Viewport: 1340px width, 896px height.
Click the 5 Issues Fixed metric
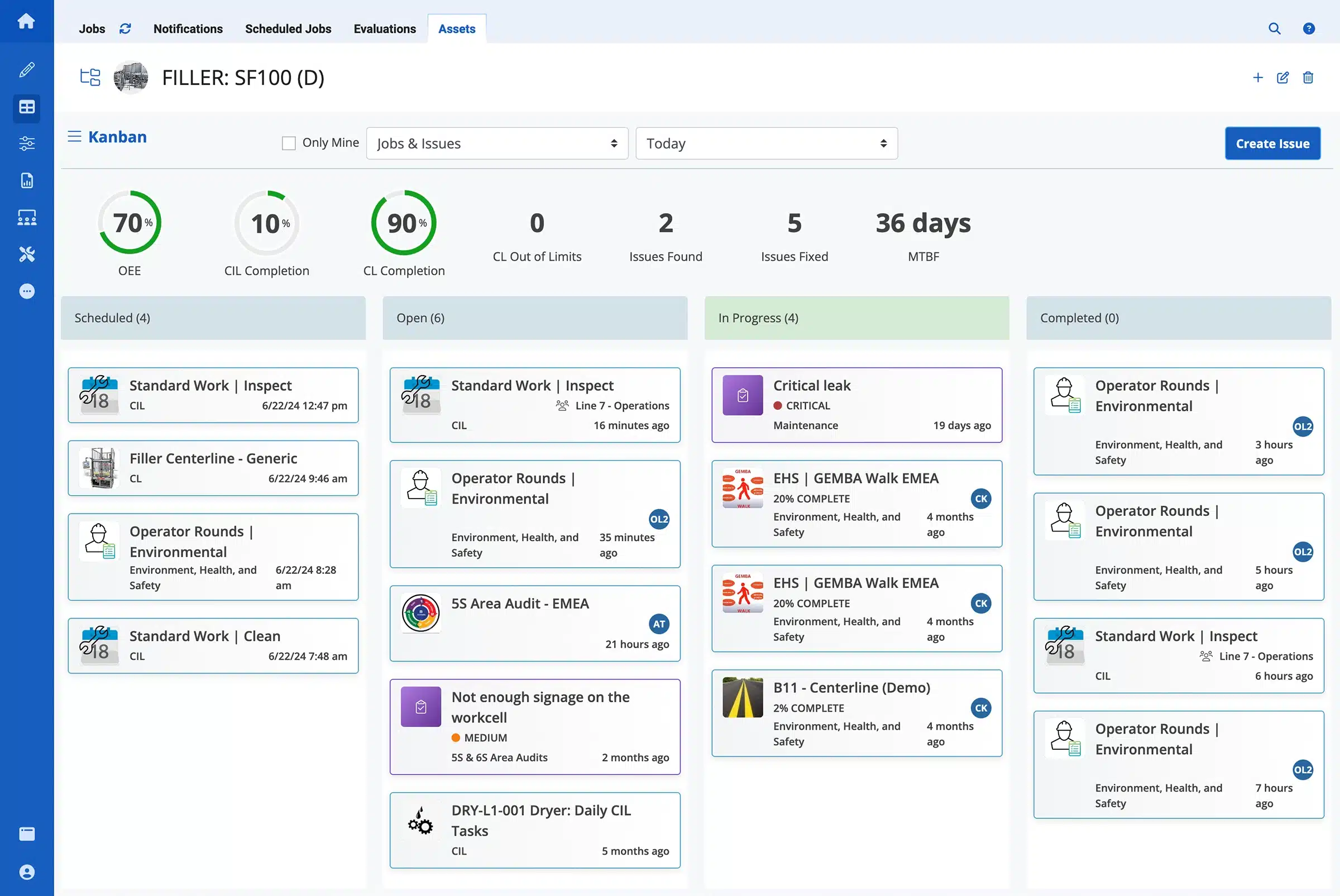point(795,236)
